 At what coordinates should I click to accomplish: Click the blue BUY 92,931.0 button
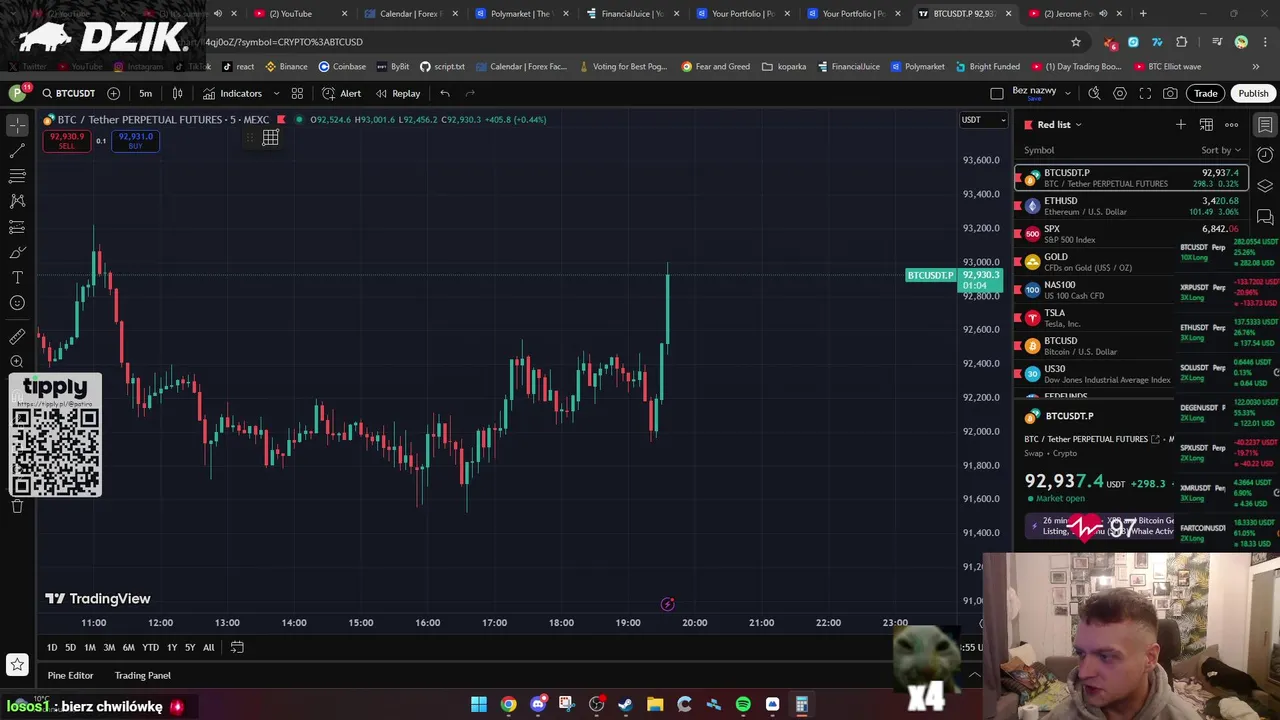point(135,141)
